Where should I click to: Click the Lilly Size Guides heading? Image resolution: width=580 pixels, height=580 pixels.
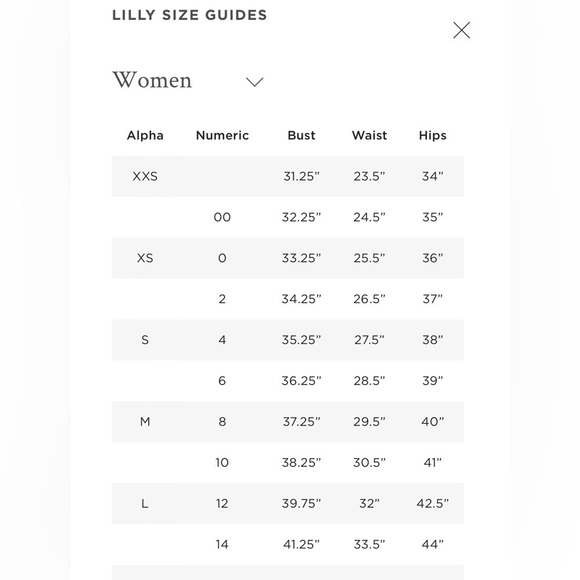pos(189,15)
